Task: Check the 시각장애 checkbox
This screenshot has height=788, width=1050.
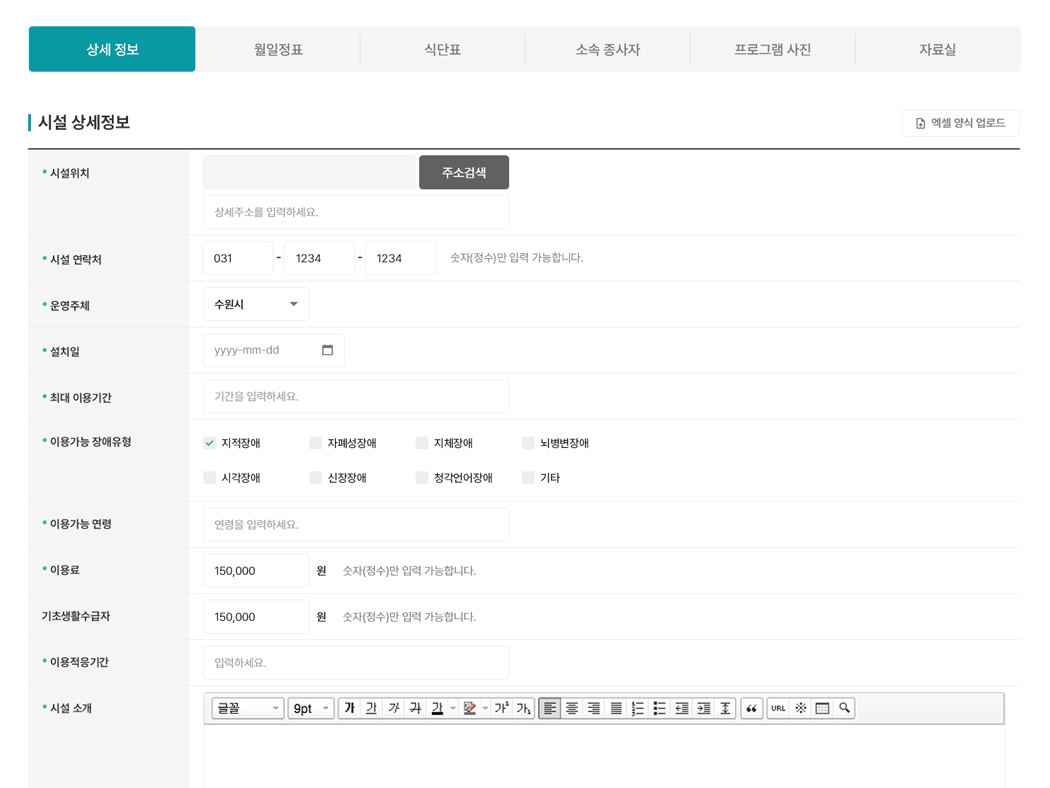Action: 210,478
